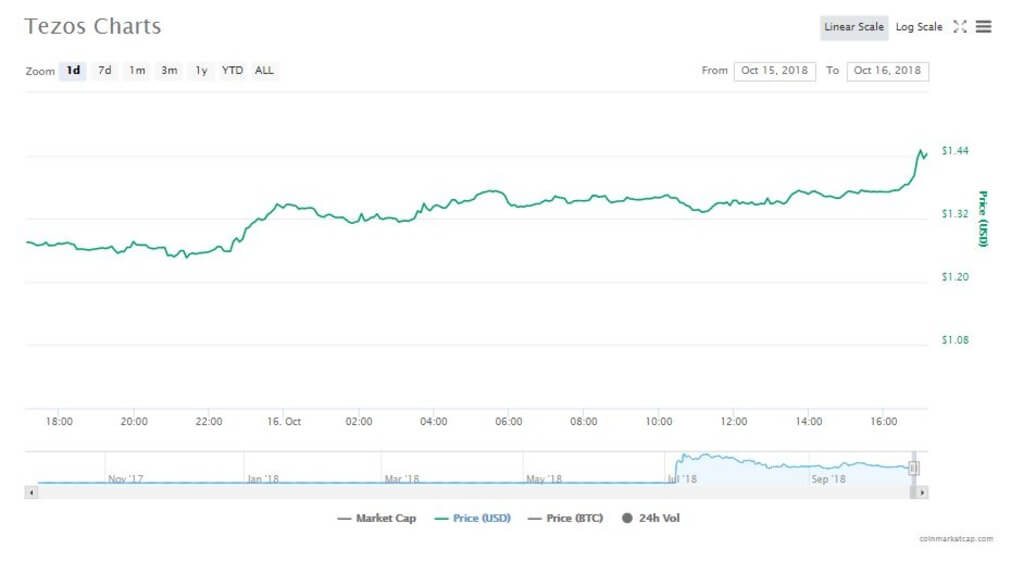Show the Price (BTC) series
1024x573 pixels.
click(x=566, y=518)
